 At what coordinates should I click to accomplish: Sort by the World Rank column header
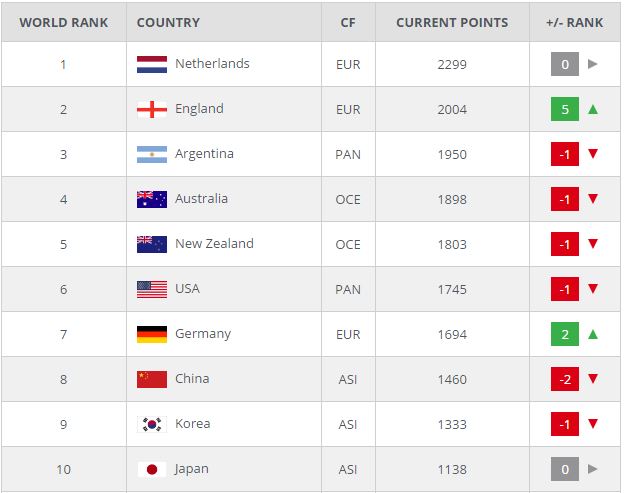pos(63,22)
